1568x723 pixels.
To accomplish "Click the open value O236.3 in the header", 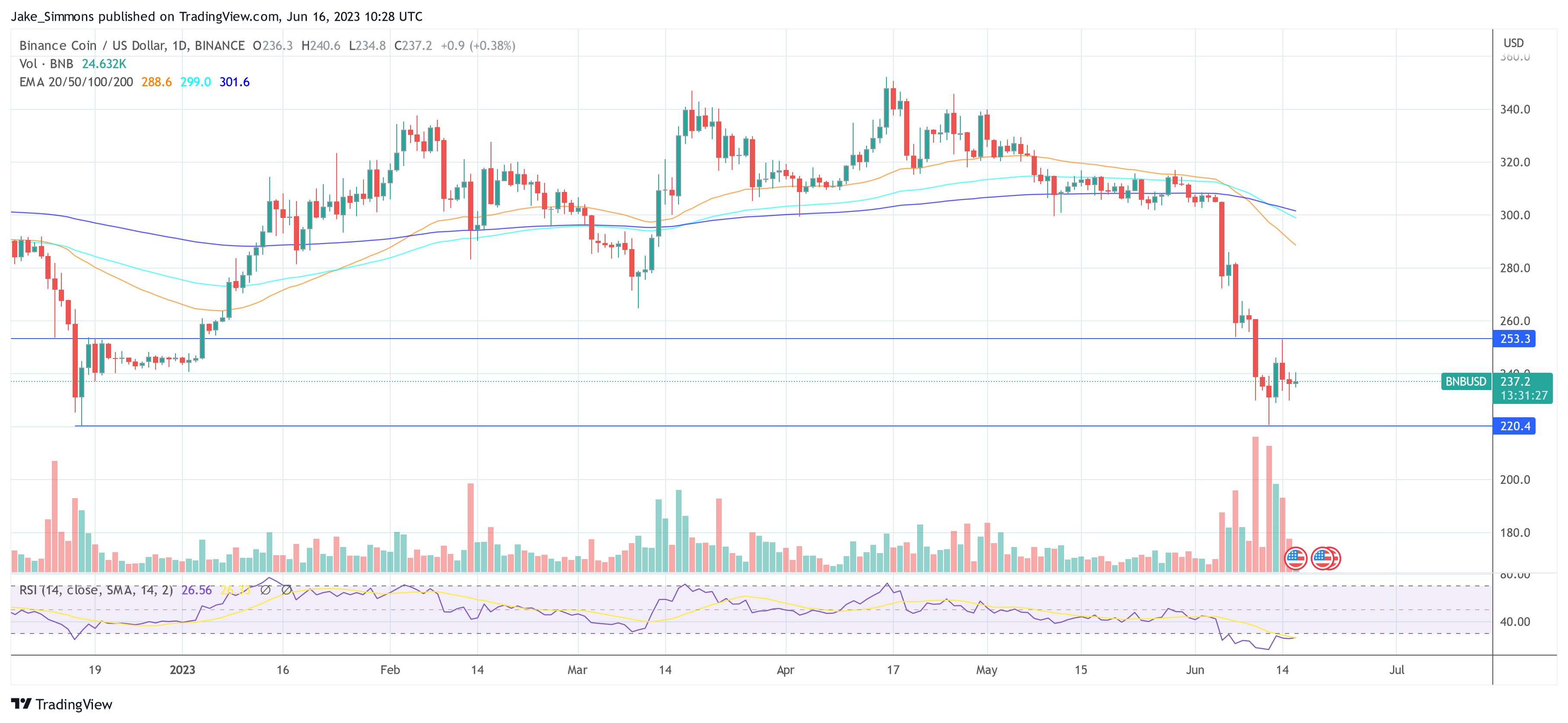I will [273, 46].
